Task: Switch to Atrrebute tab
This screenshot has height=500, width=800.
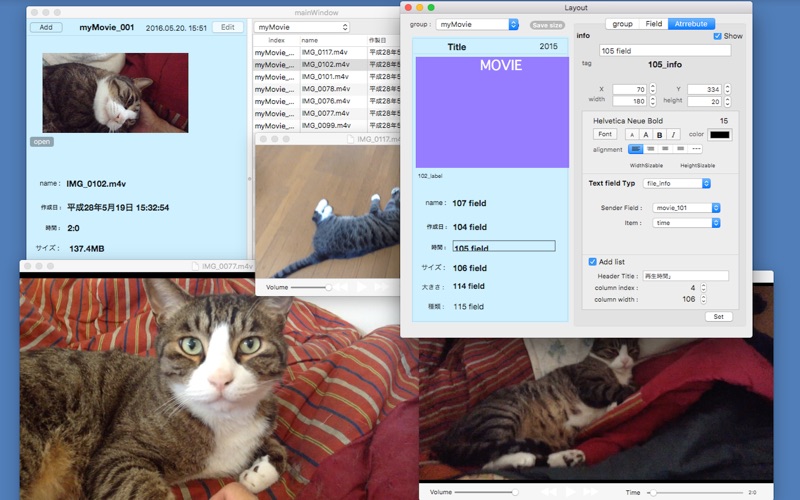Action: pyautogui.click(x=691, y=24)
